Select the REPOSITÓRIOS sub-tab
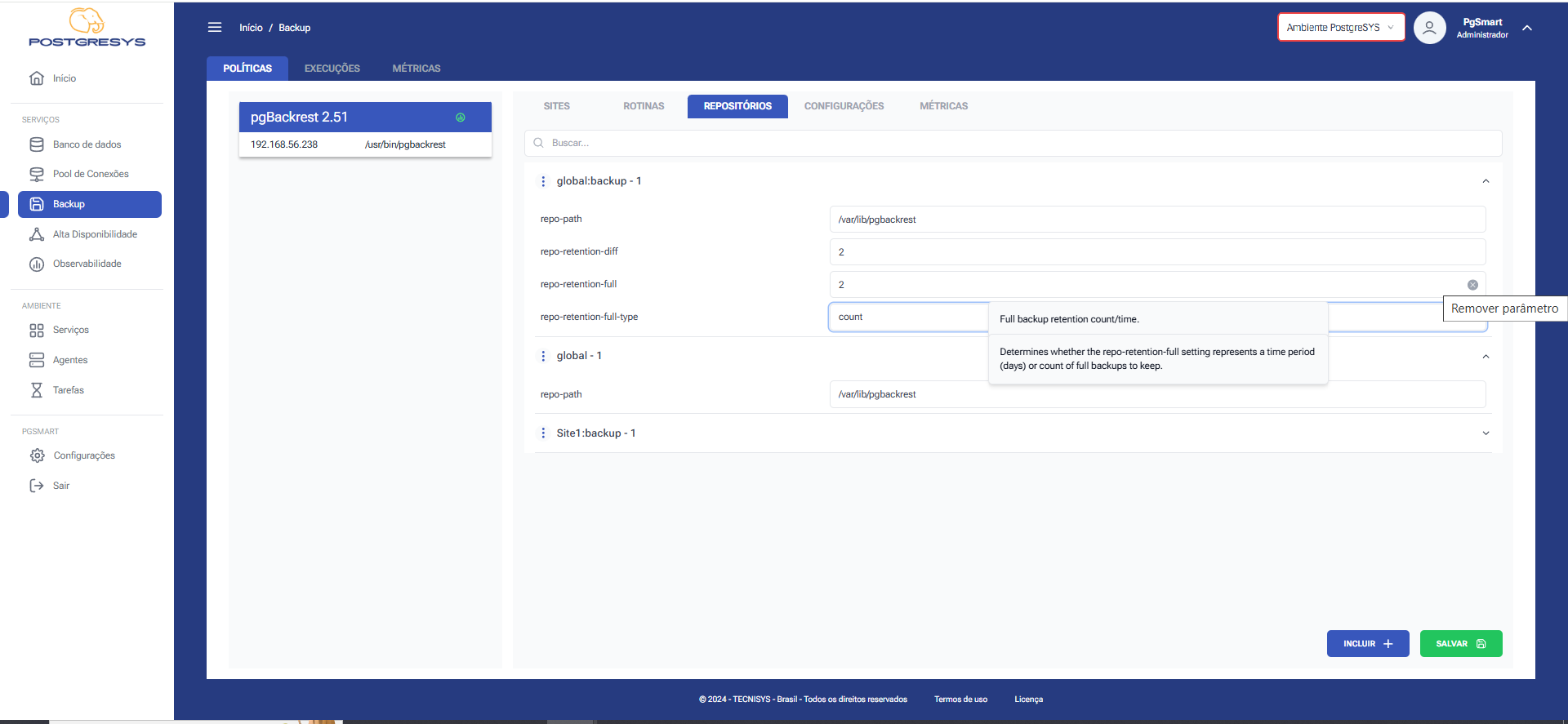 click(x=737, y=106)
